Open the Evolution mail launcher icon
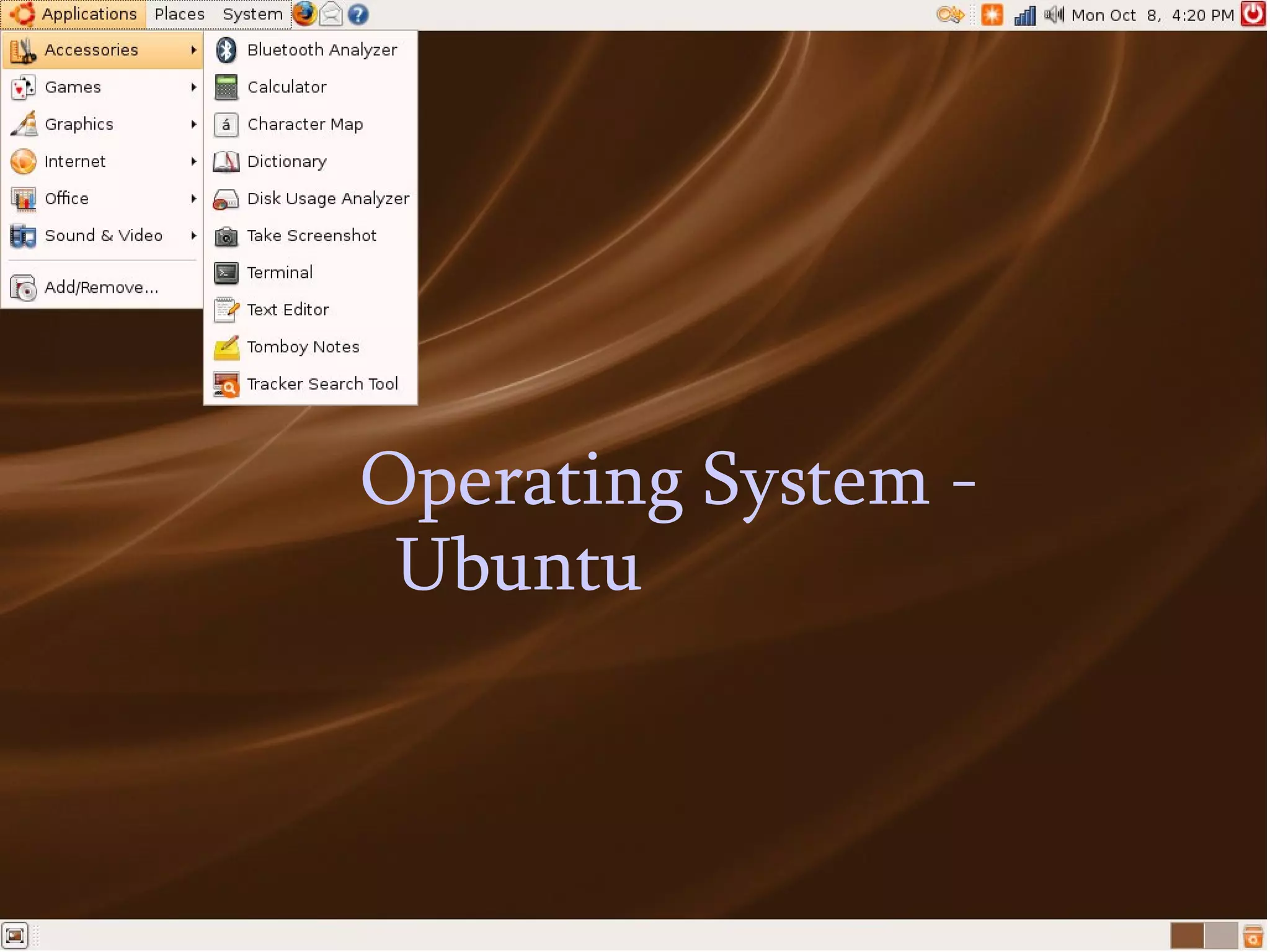 331,14
